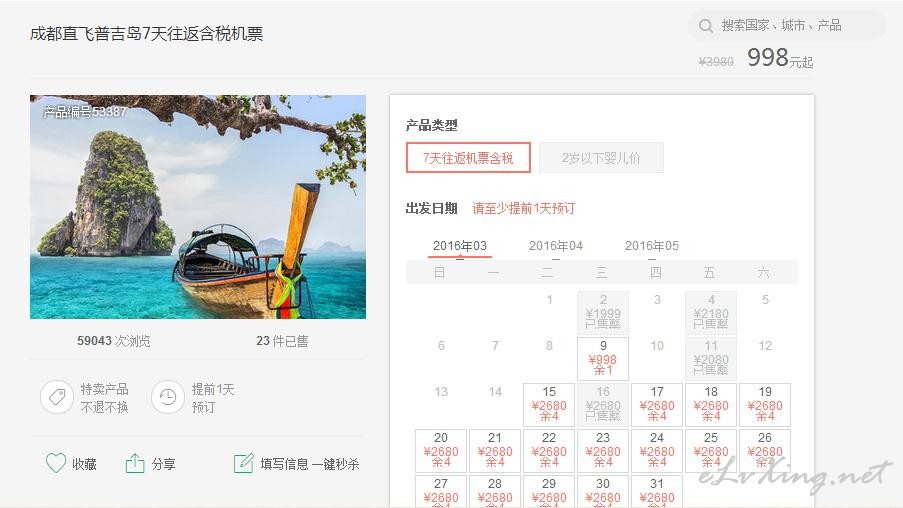Click sold-out date 4 priced ¥2180
This screenshot has width=903, height=508.
(x=711, y=312)
